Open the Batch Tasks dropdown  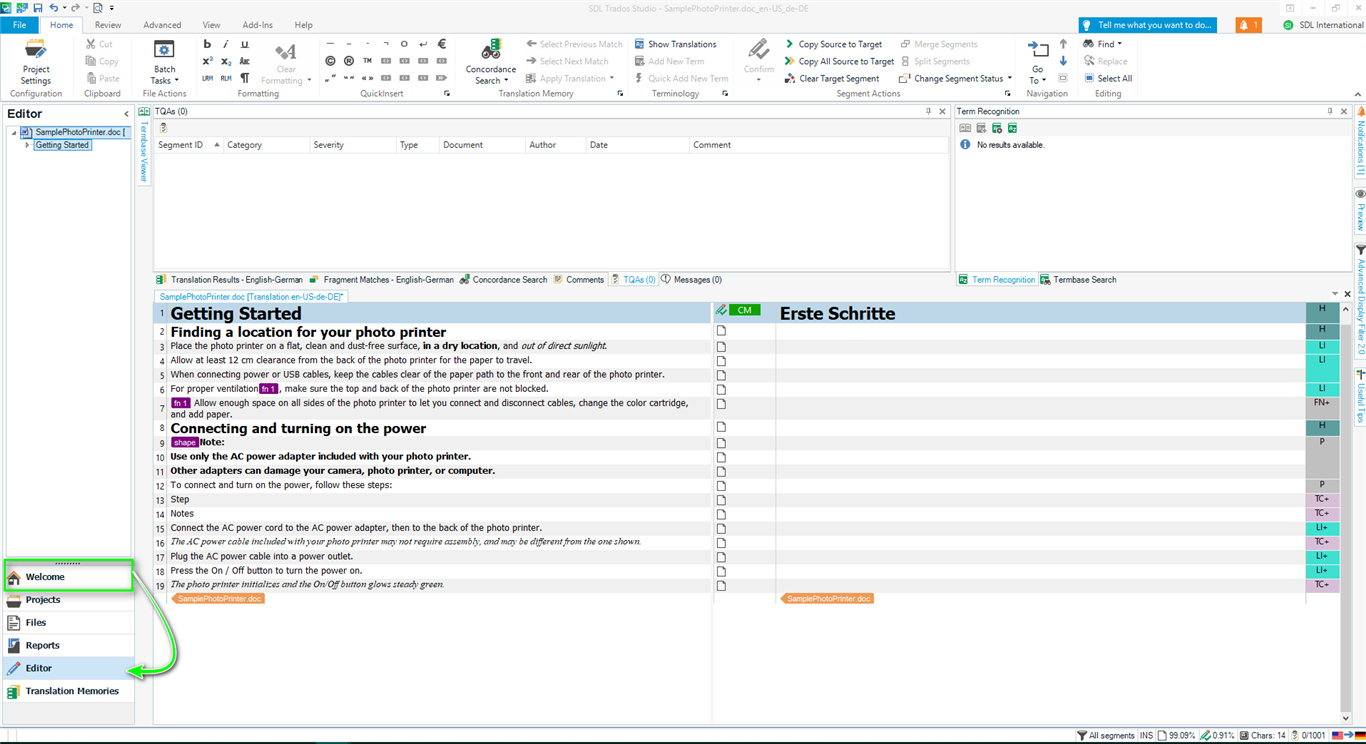click(x=164, y=64)
